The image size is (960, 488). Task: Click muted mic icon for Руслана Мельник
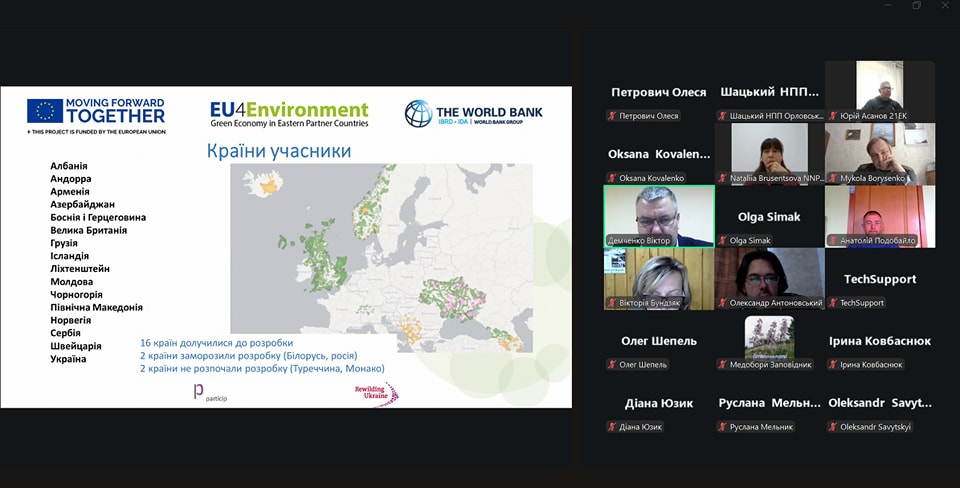[x=722, y=427]
